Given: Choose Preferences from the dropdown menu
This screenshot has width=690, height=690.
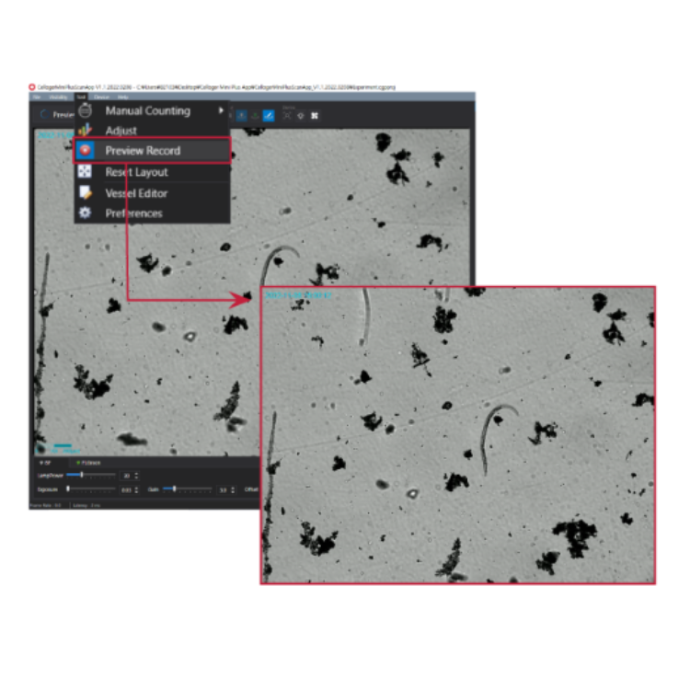Looking at the screenshot, I should pyautogui.click(x=133, y=213).
